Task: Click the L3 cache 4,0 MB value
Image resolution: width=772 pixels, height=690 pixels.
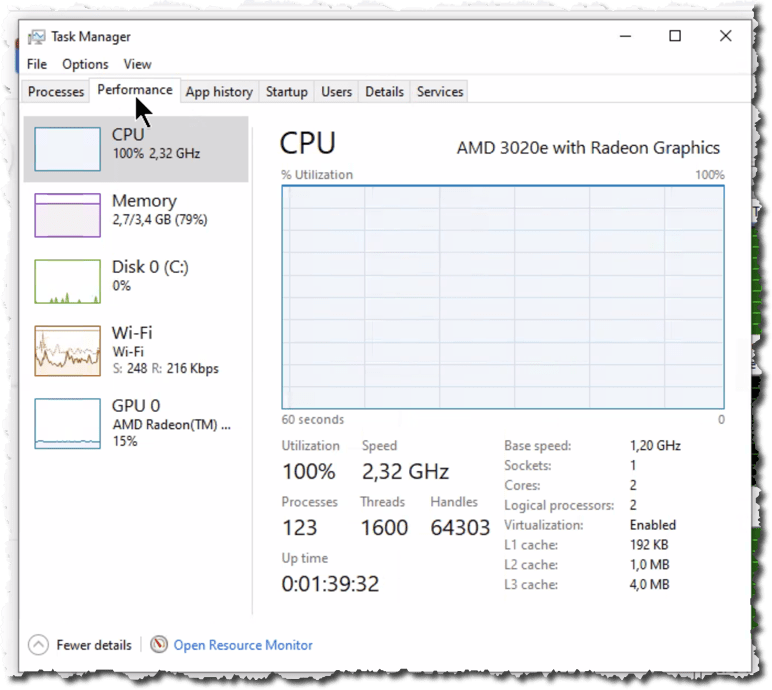Action: tap(649, 585)
